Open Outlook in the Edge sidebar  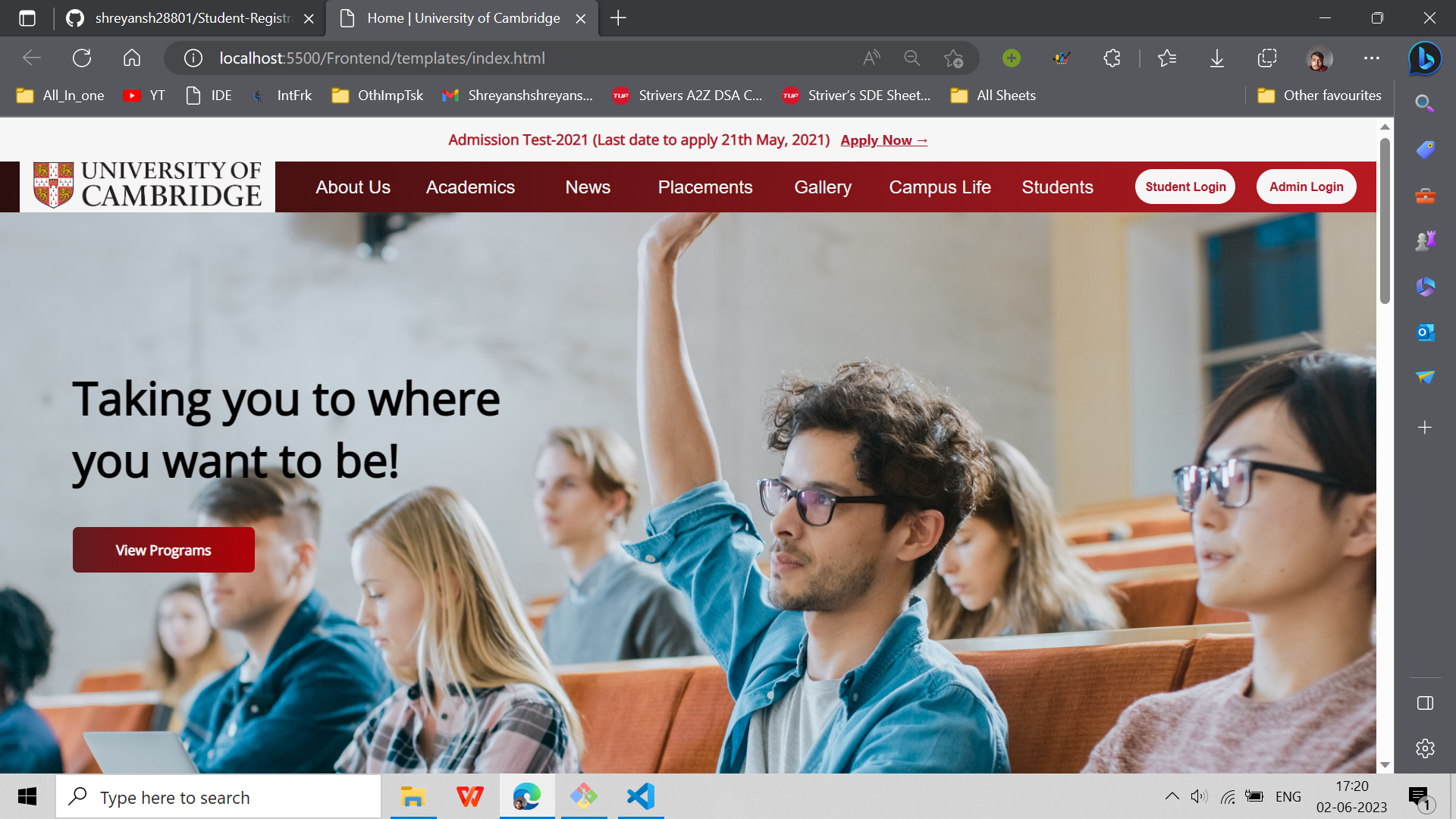[1425, 332]
